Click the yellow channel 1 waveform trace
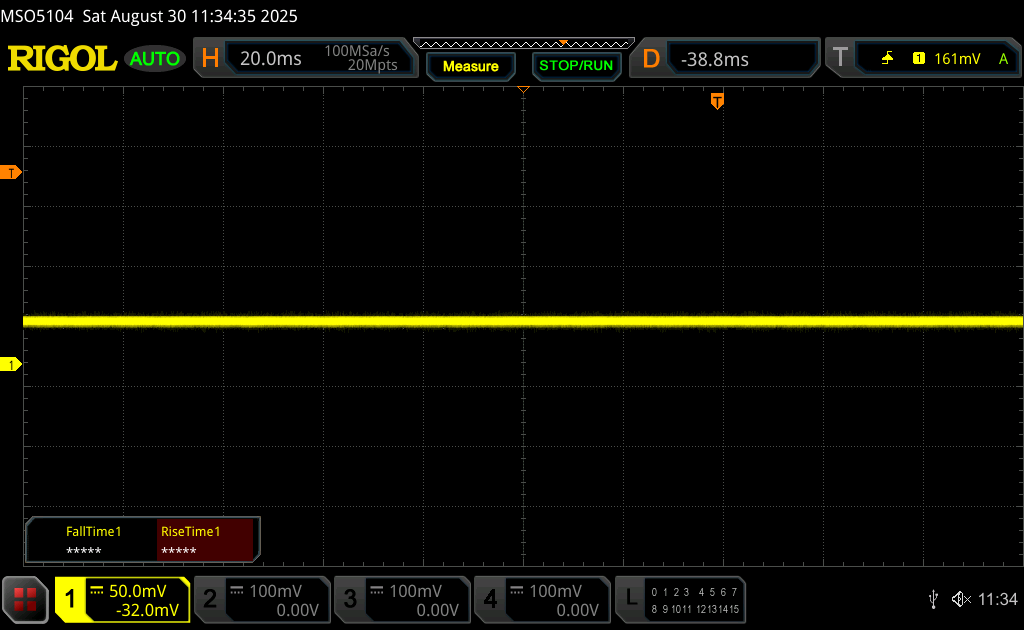 [523, 321]
